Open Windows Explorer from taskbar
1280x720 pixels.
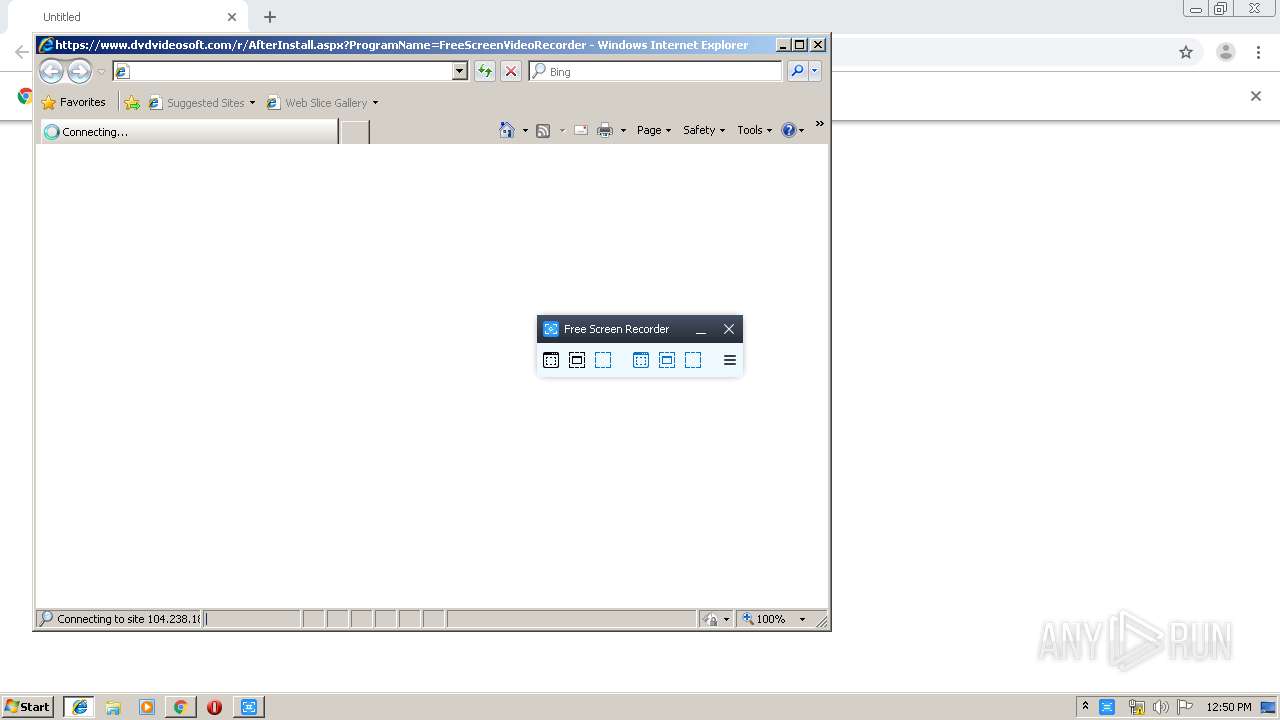click(113, 707)
